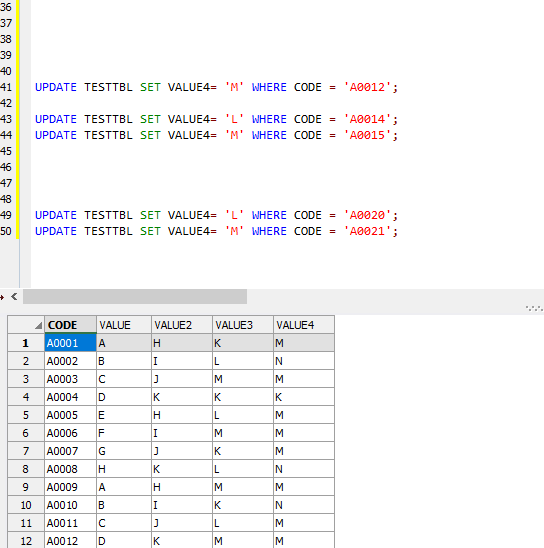Viewport: 544px width, 548px height.
Task: Click line number 49 in the gutter
Action: pos(6,215)
